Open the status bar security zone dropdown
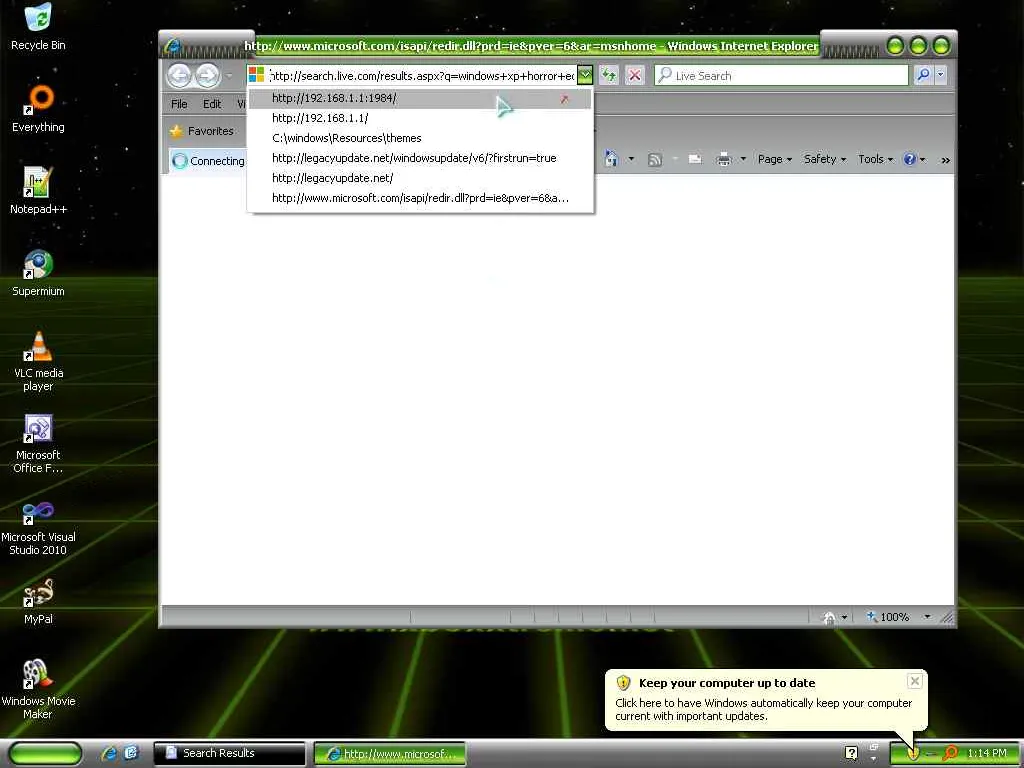1024x768 pixels. (x=844, y=617)
